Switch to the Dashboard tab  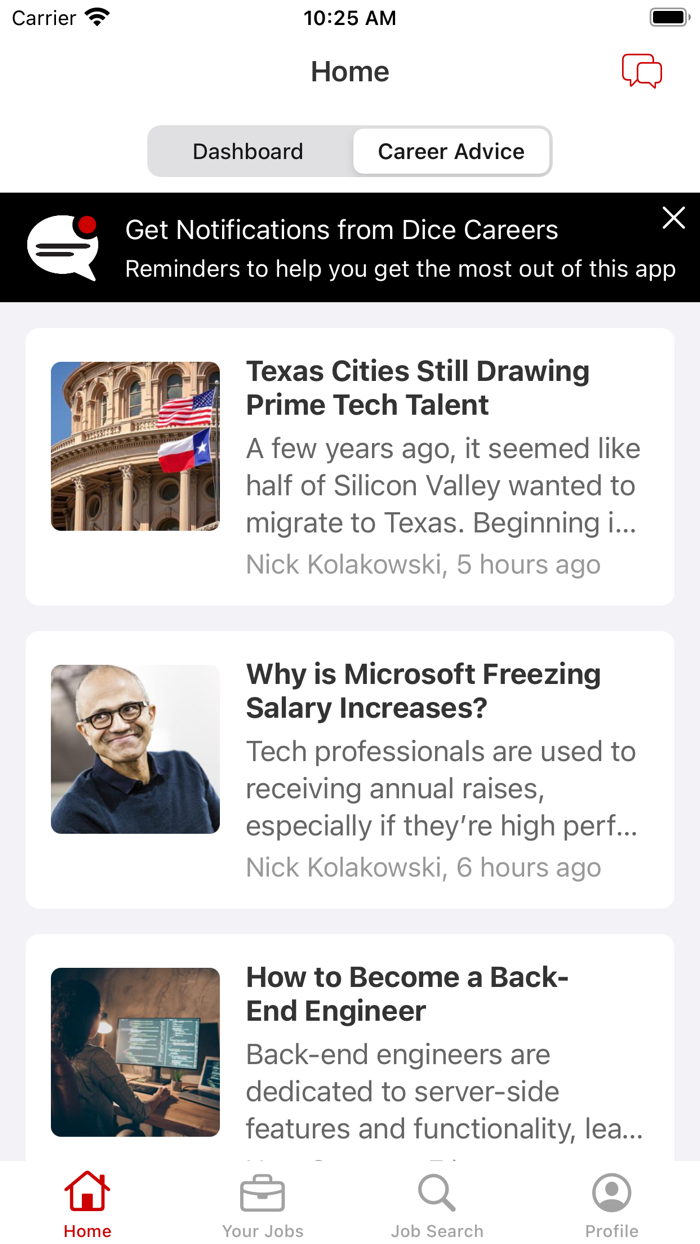tap(248, 151)
